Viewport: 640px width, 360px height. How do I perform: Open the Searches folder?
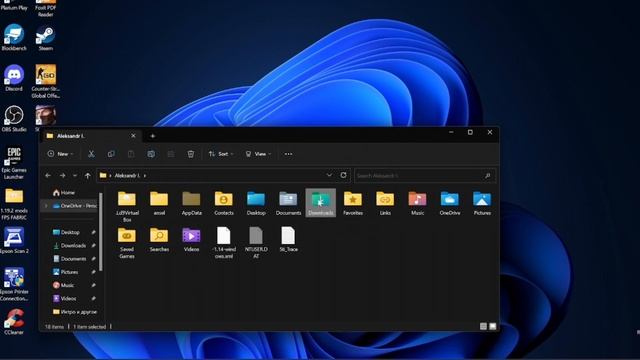(159, 240)
